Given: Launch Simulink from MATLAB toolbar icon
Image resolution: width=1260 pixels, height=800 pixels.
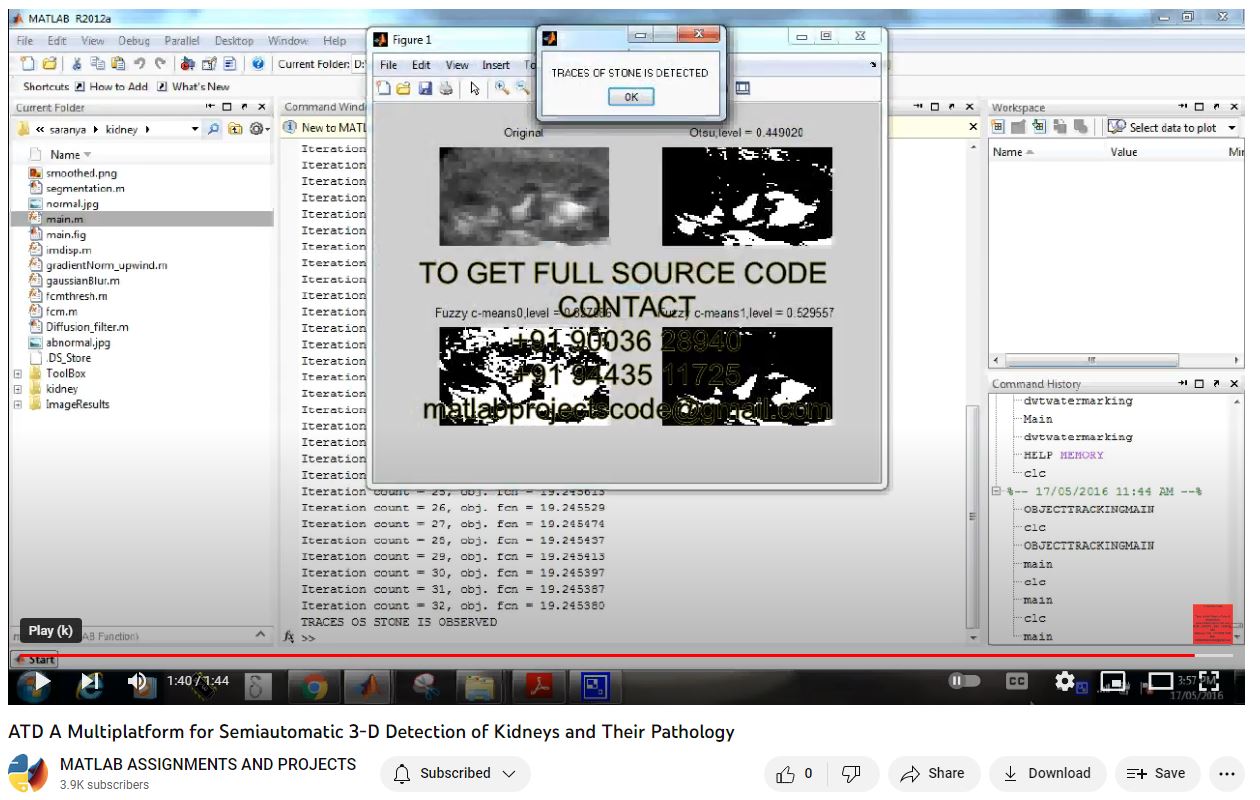Looking at the screenshot, I should (187, 64).
